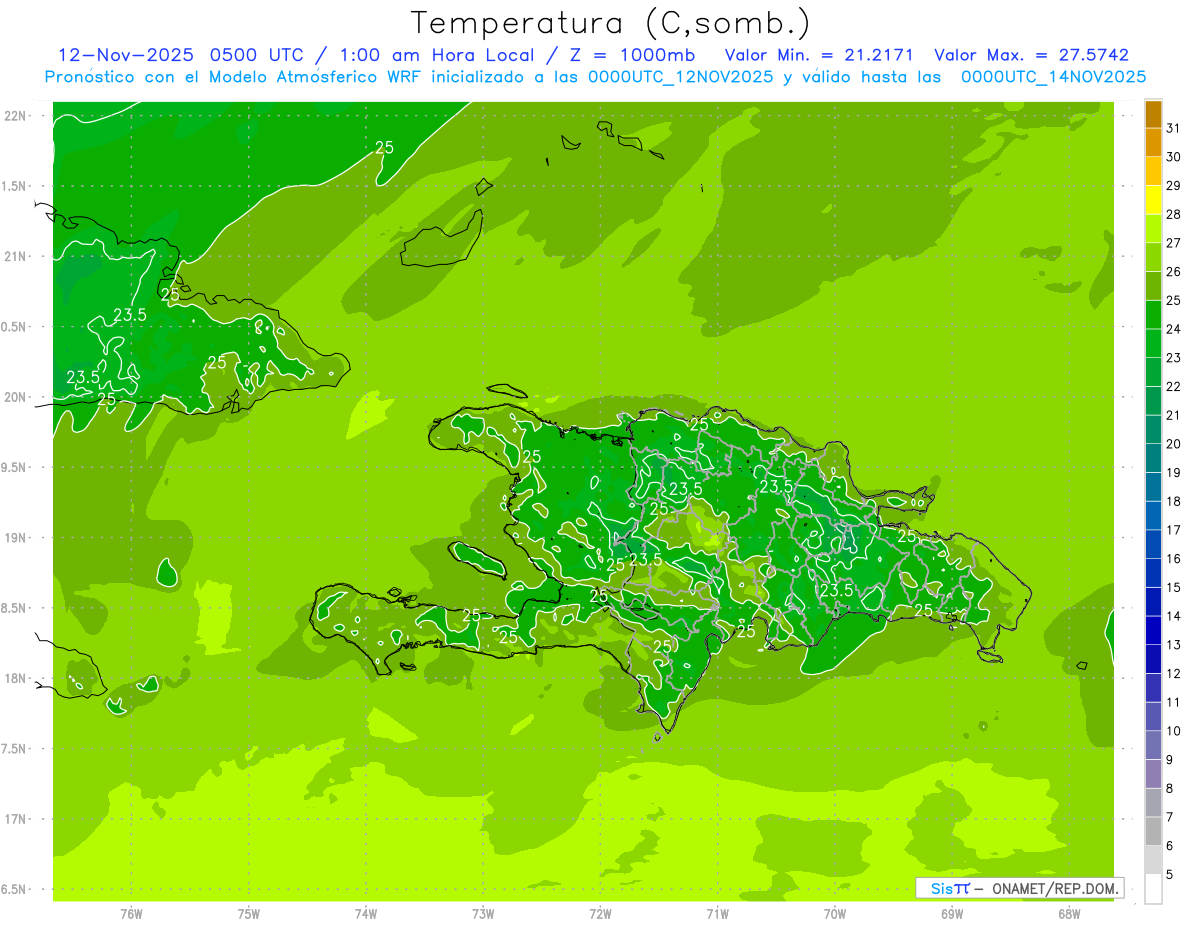Click the legend label "28"

coord(1173,214)
